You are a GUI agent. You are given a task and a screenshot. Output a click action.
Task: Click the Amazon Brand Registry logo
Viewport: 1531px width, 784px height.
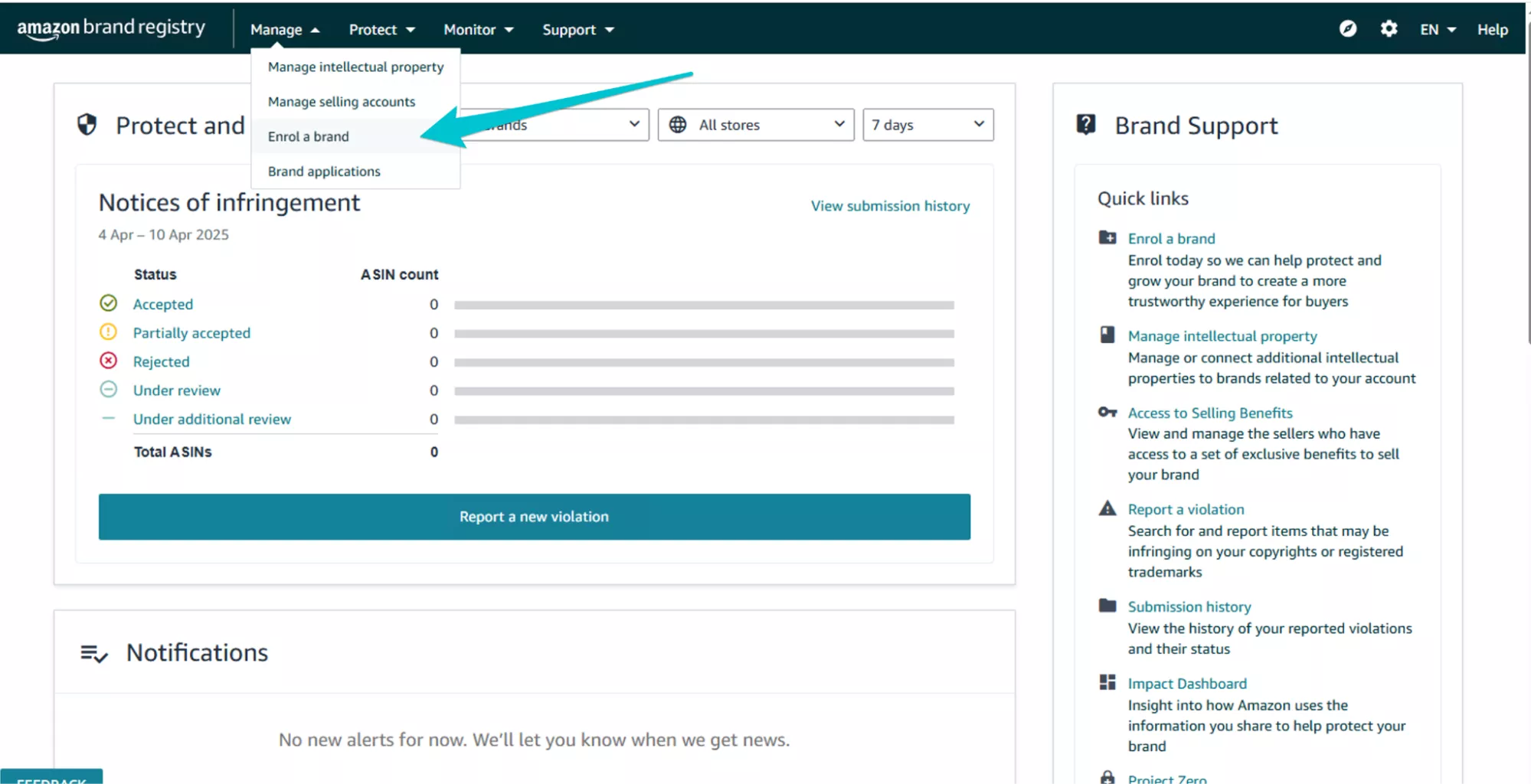(111, 28)
